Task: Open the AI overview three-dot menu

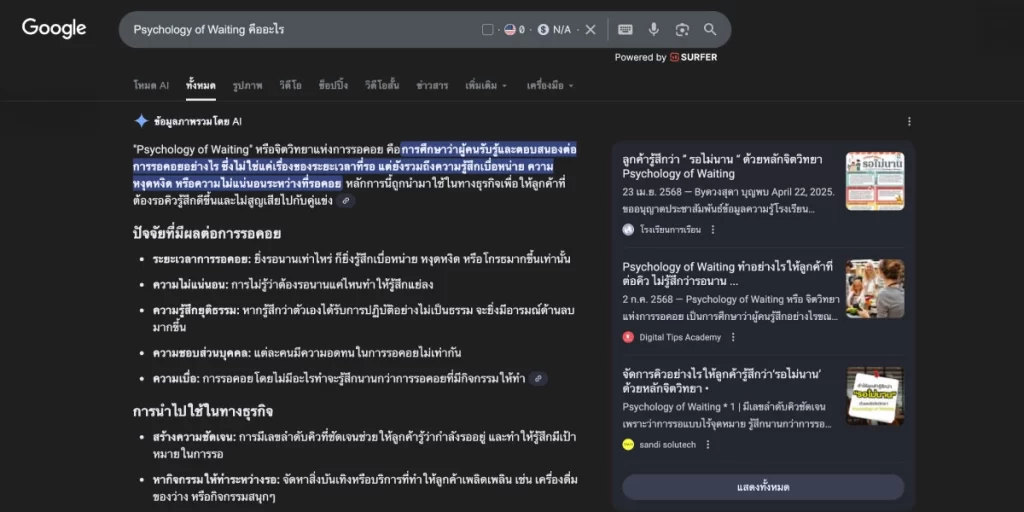Action: [x=909, y=121]
